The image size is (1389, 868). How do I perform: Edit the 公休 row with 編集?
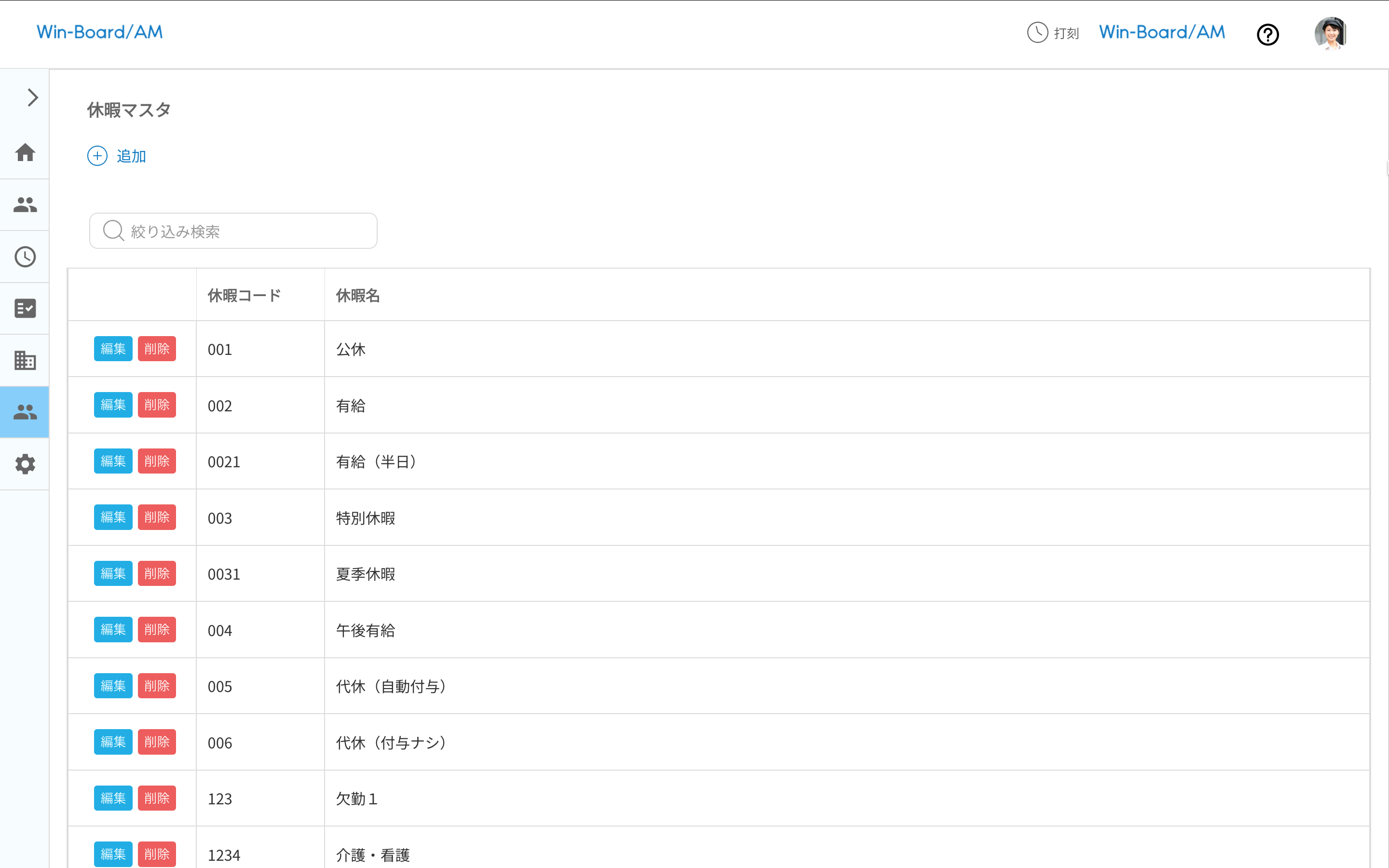[113, 349]
